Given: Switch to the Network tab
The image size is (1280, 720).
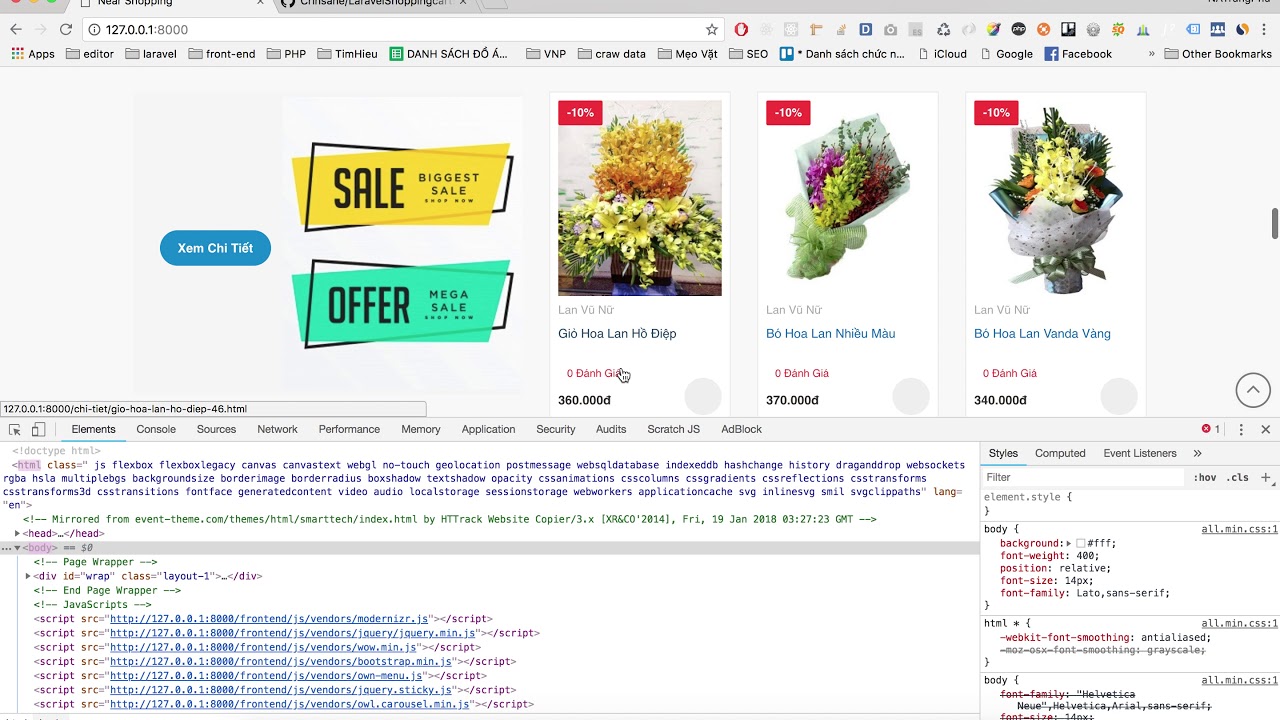Looking at the screenshot, I should click(x=277, y=429).
